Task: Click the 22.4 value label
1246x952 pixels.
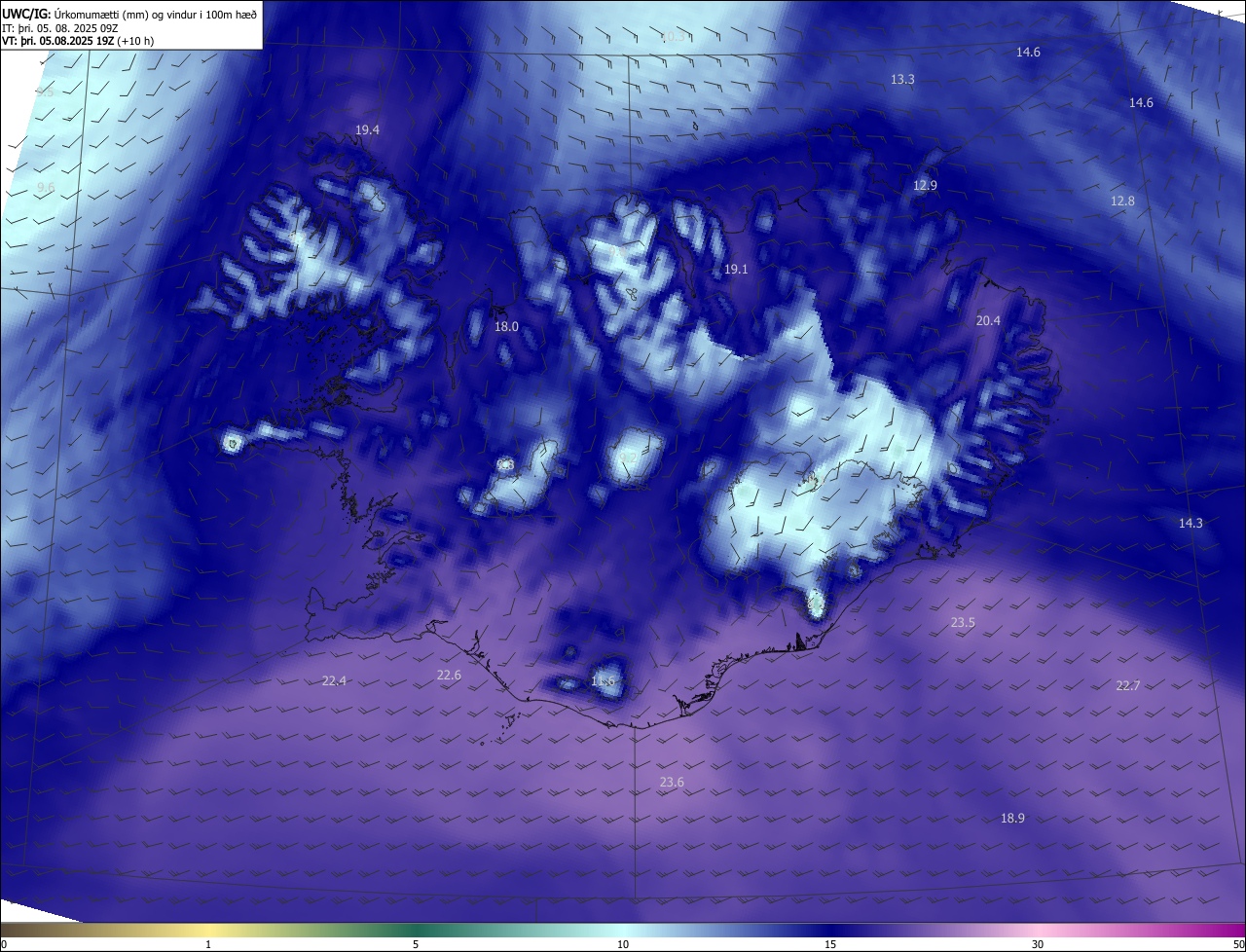Action: [334, 681]
